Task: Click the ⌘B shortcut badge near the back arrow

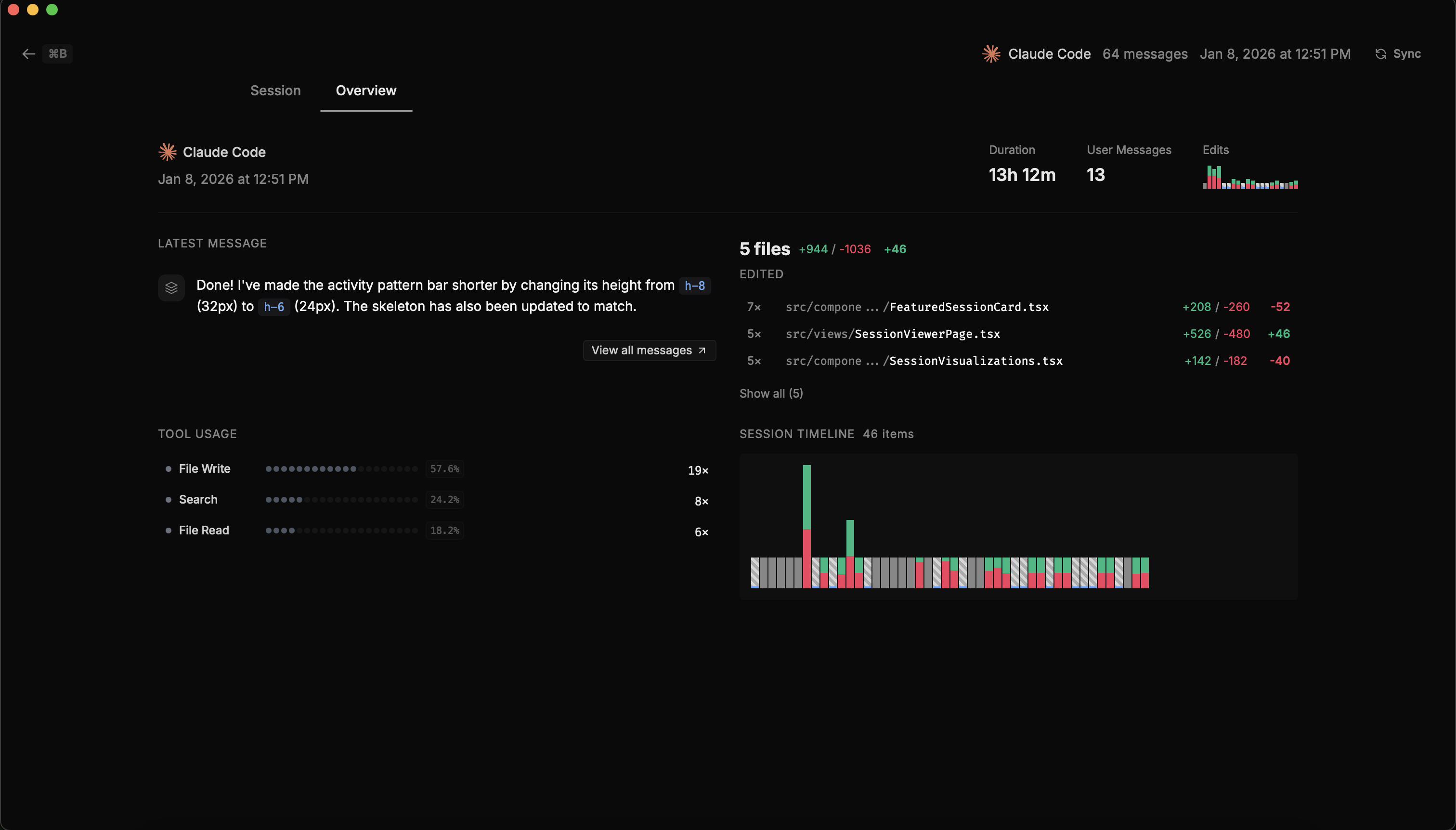Action: (x=58, y=53)
